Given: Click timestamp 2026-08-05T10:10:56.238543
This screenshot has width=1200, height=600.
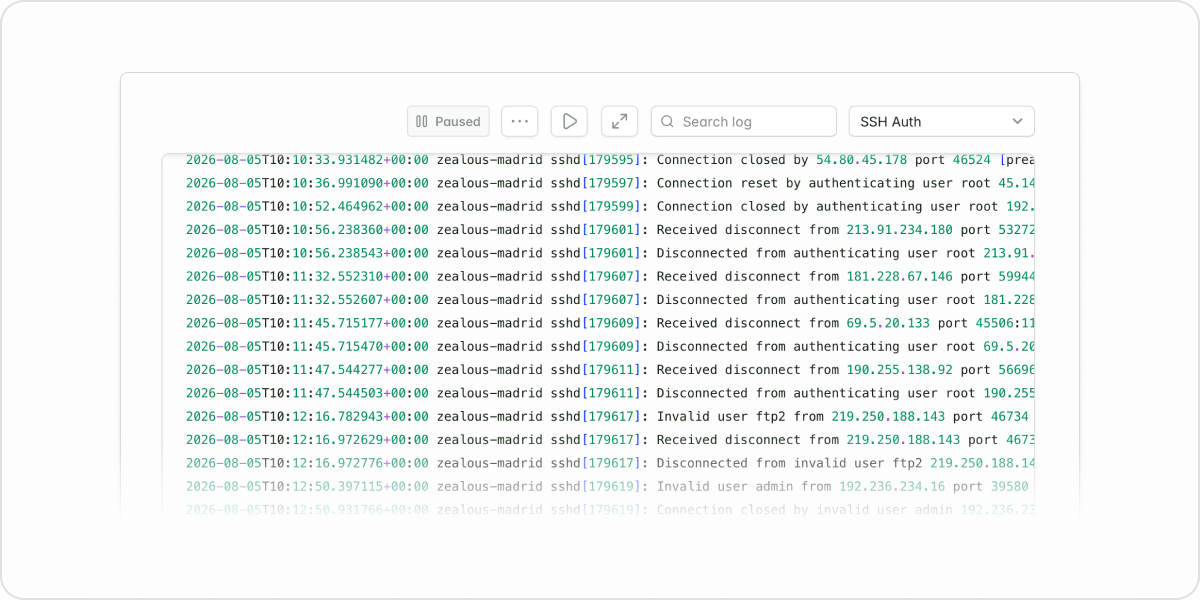Looking at the screenshot, I should (x=307, y=253).
